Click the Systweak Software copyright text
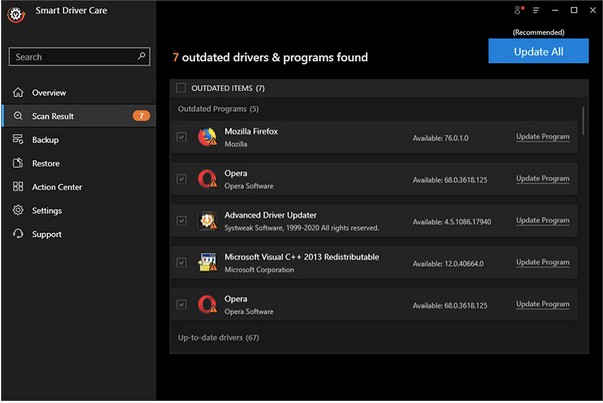Screen dimensions: 603x403 click(x=302, y=228)
